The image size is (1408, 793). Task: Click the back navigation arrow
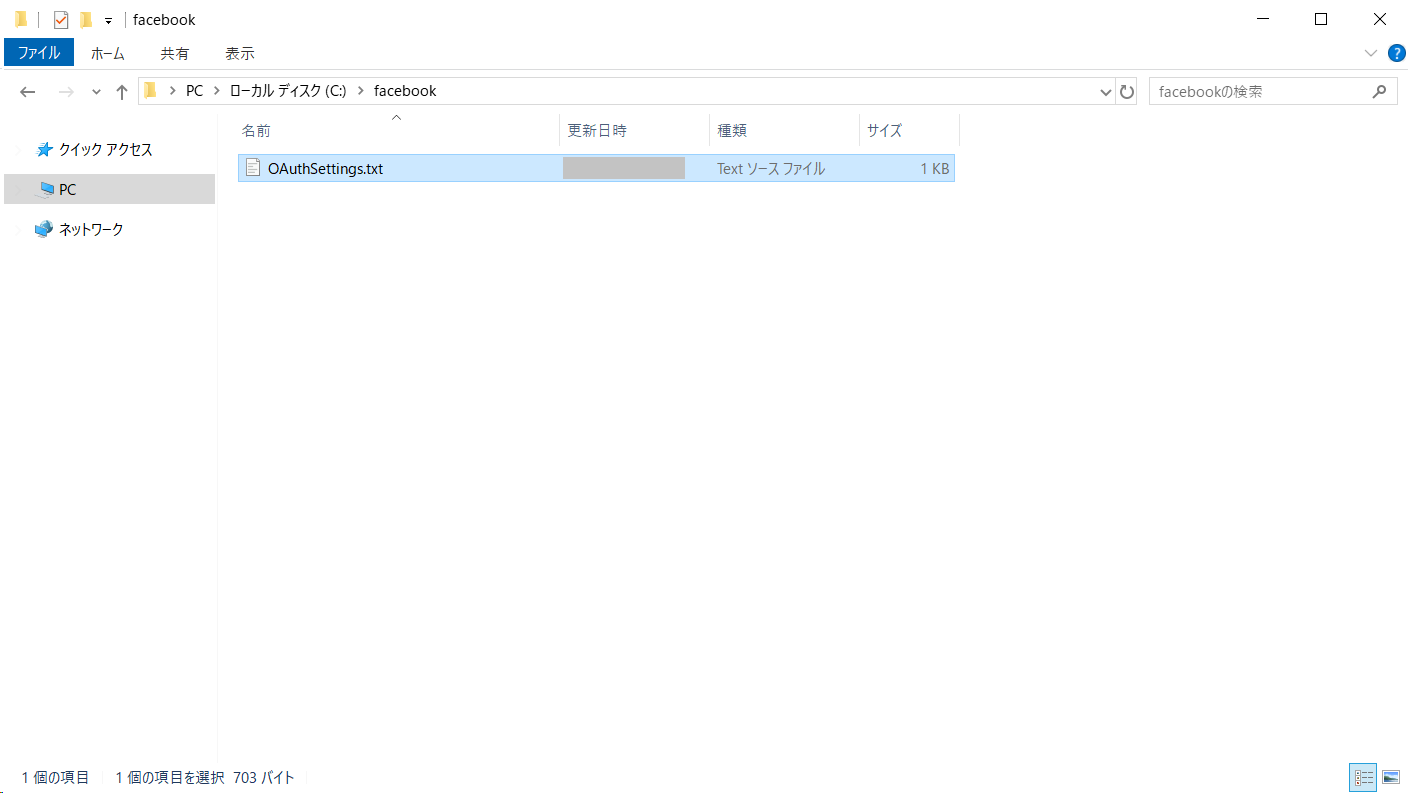pos(28,91)
